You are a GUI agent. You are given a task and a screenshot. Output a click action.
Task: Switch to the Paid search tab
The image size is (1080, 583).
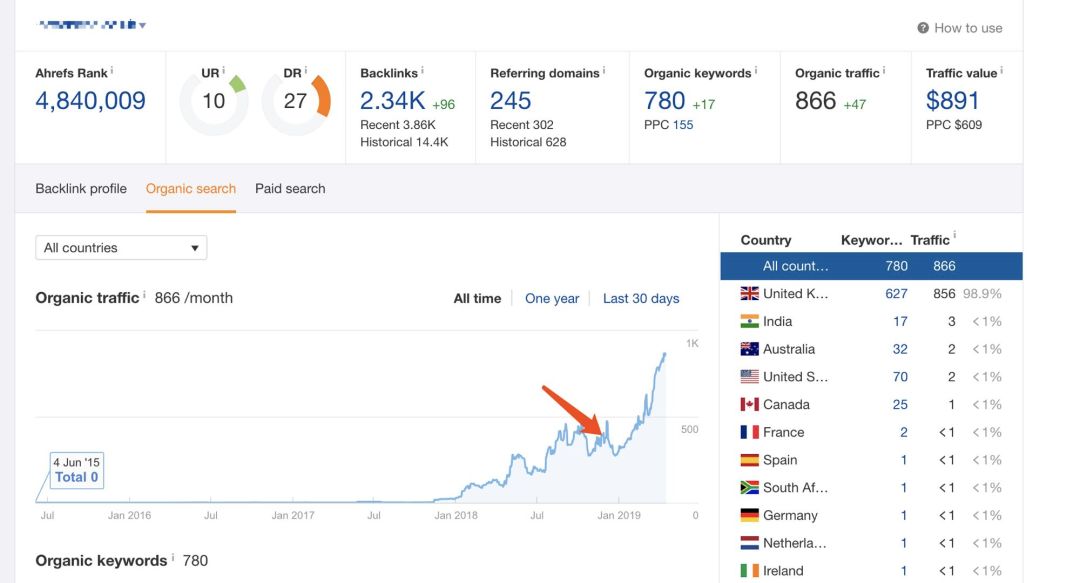pyautogui.click(x=290, y=189)
